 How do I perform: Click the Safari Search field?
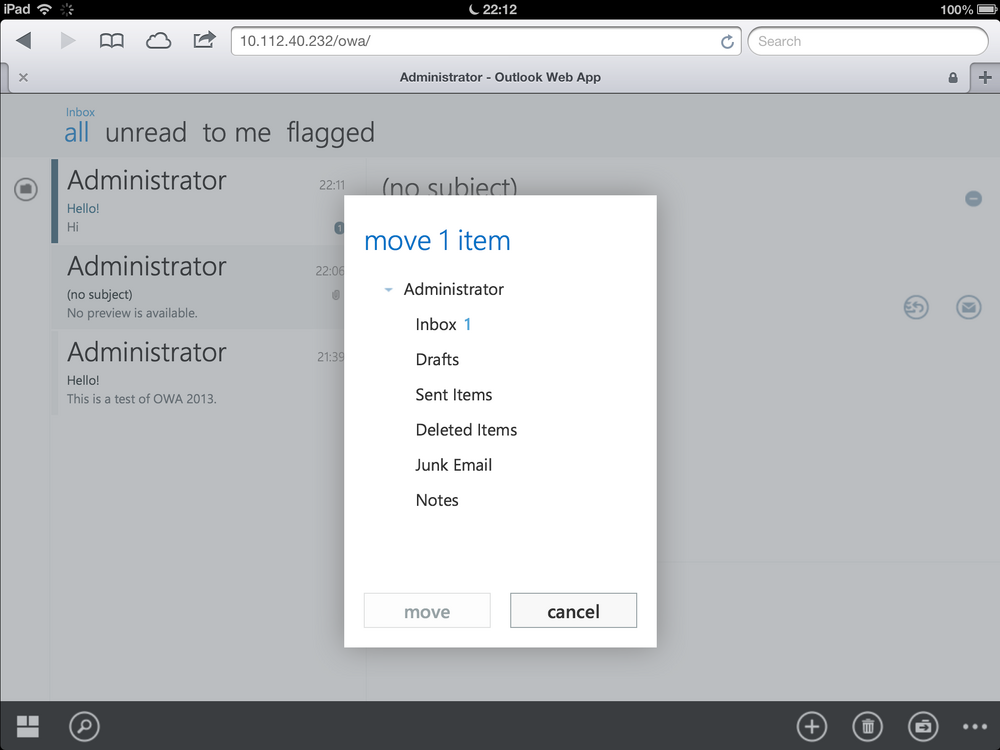(x=867, y=41)
